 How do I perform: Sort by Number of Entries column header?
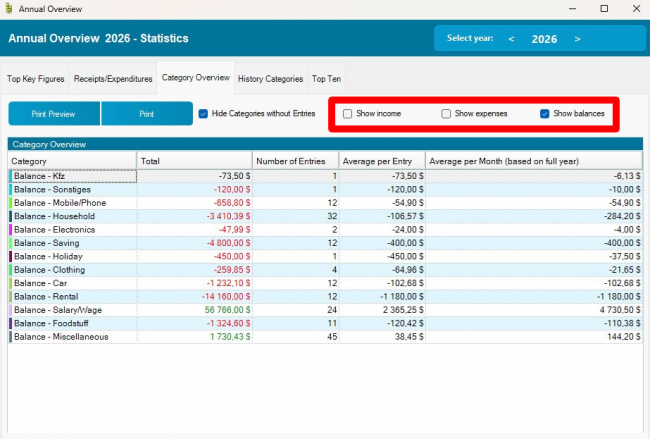click(x=295, y=161)
